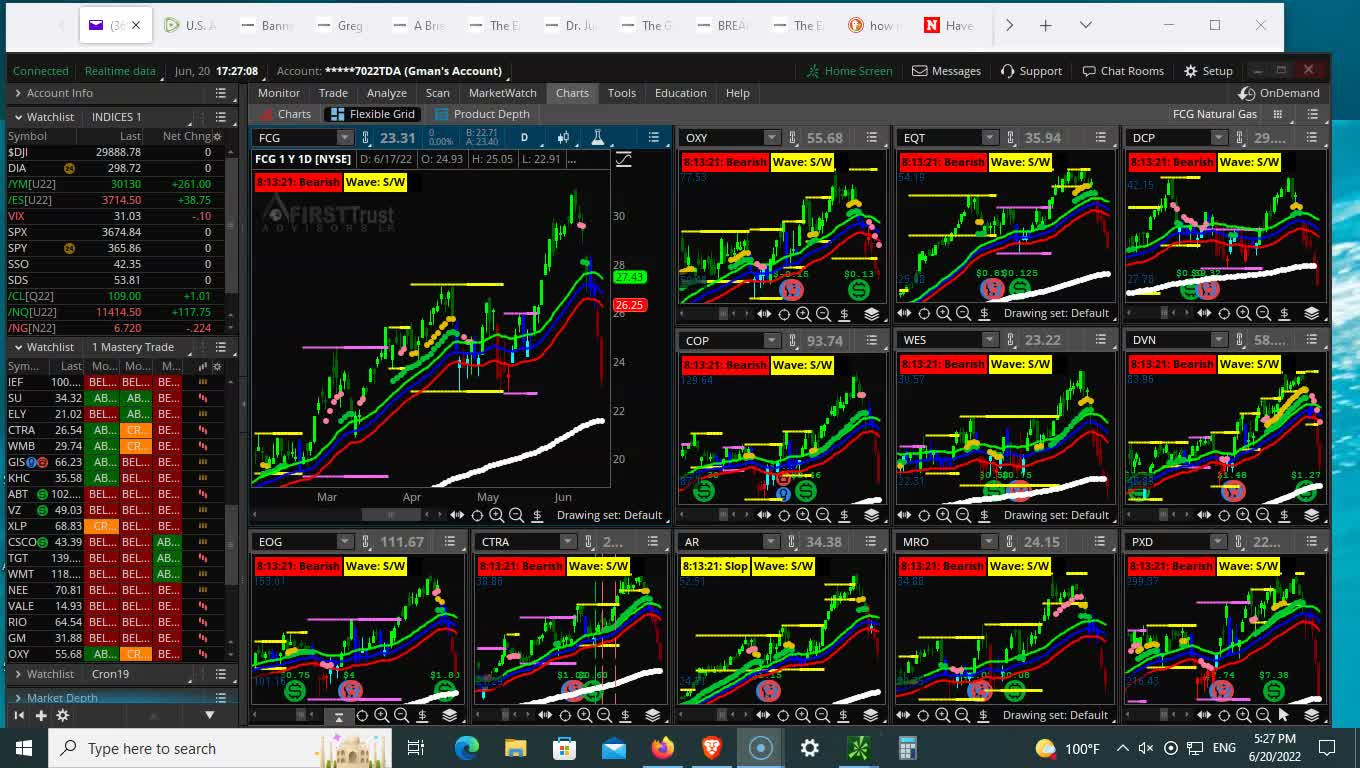
Task: Activate FCG chart crosshair pan tool
Action: pyautogui.click(x=477, y=515)
